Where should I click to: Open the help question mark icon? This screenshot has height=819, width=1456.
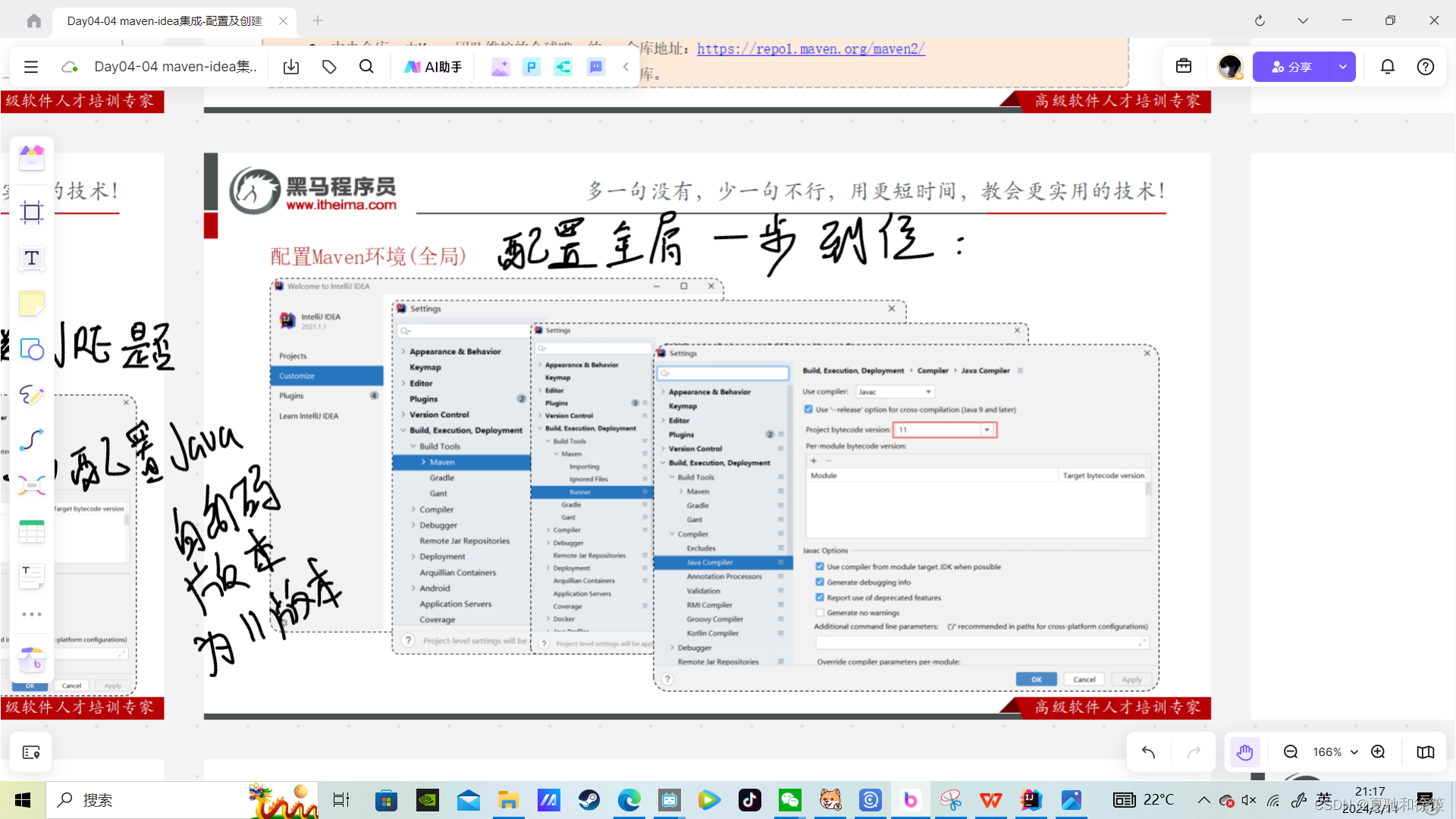(x=1426, y=67)
